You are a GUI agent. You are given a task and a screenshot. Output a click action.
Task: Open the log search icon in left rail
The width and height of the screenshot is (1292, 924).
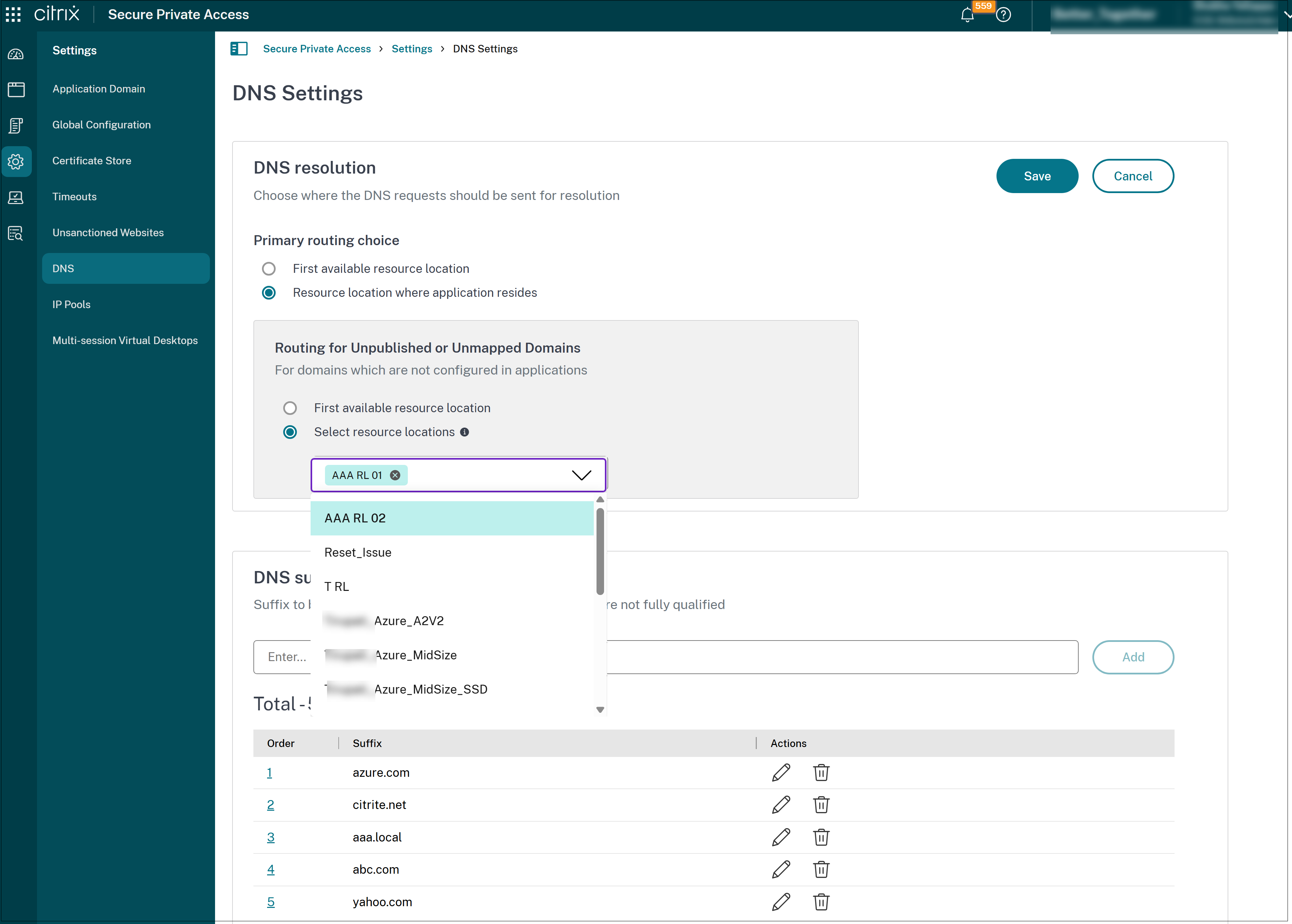[x=16, y=233]
